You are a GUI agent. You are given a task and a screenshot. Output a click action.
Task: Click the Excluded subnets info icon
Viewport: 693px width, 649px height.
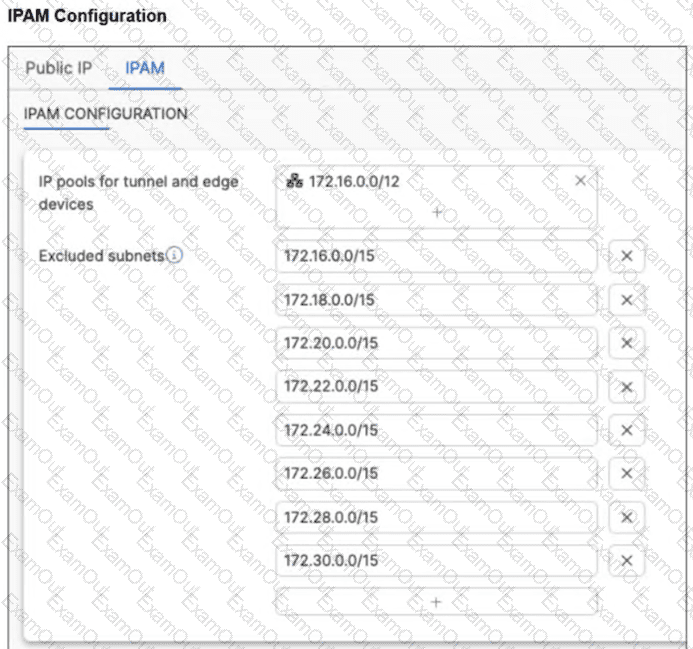(175, 255)
